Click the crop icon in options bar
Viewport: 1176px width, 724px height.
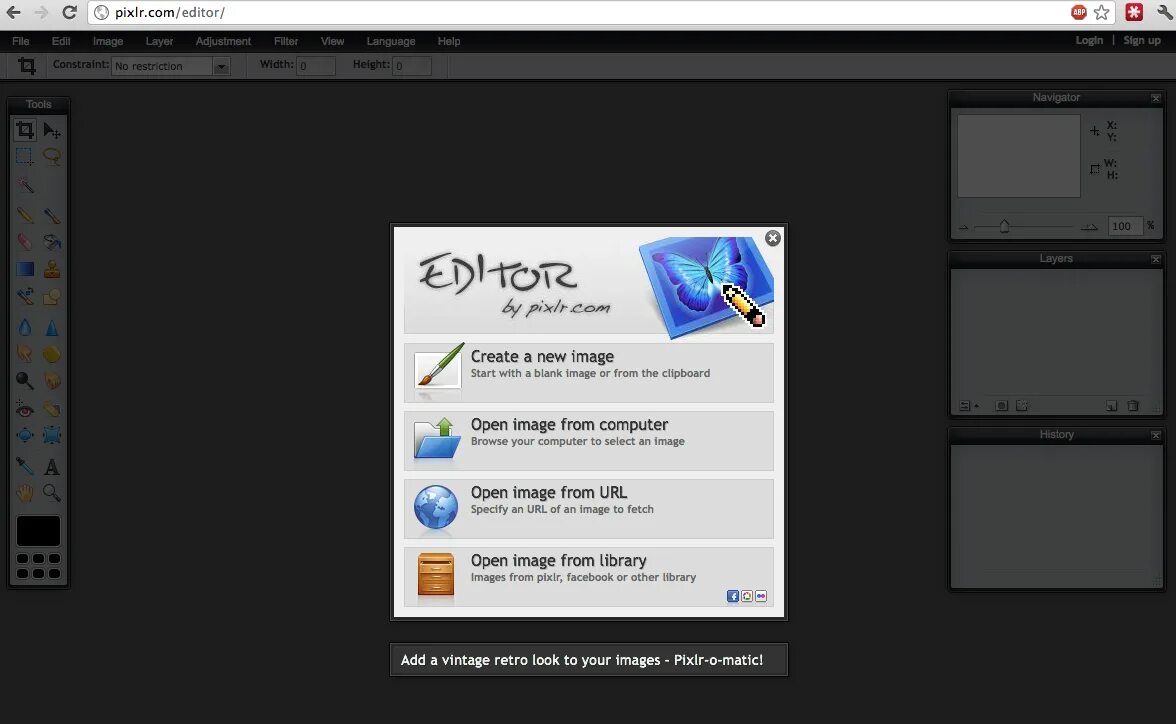(27, 66)
